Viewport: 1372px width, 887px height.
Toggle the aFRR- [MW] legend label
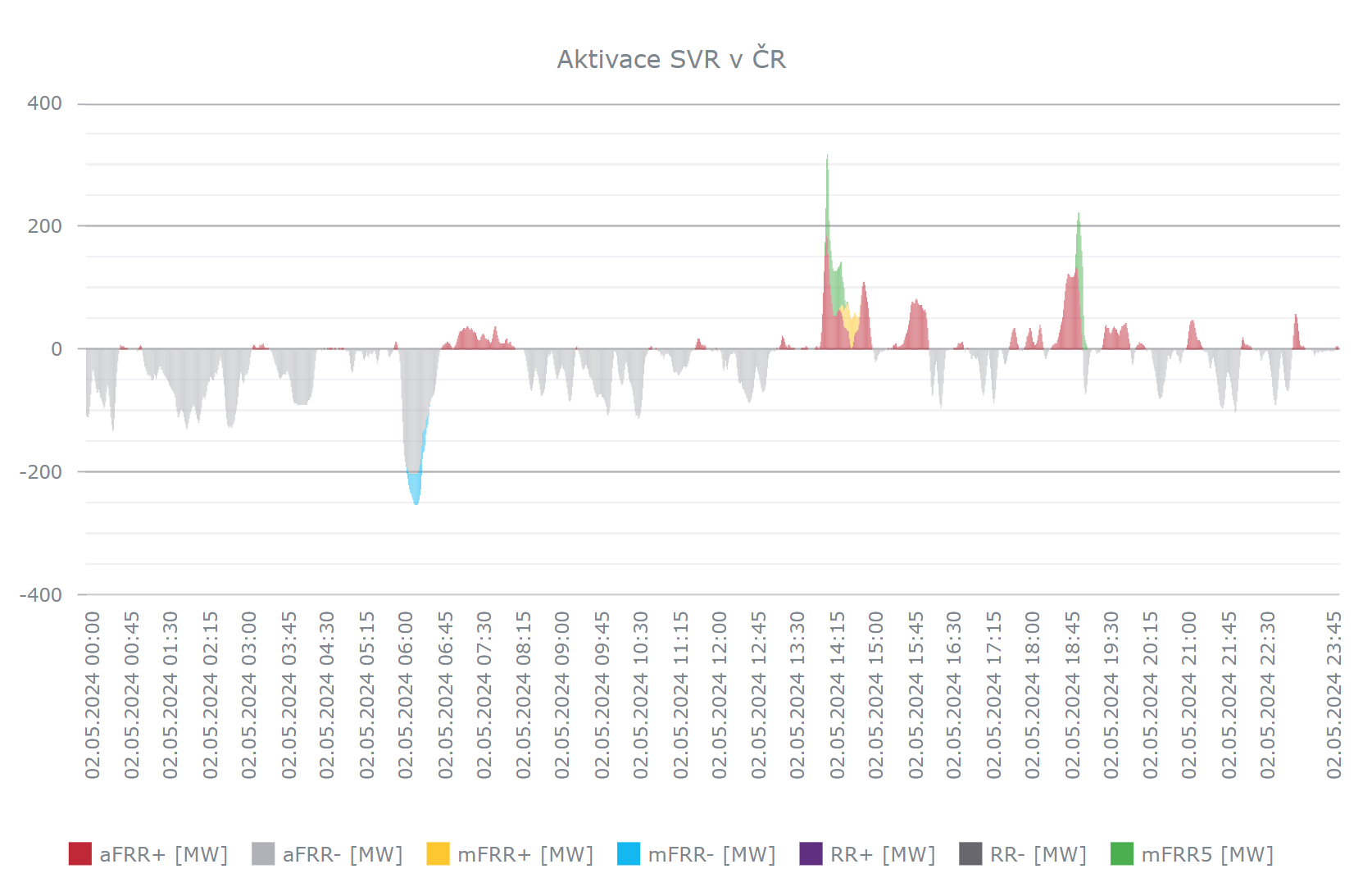[343, 854]
